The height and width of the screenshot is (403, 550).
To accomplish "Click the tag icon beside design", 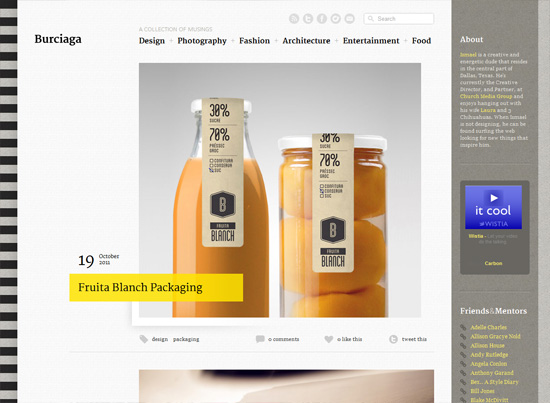I will [x=143, y=339].
